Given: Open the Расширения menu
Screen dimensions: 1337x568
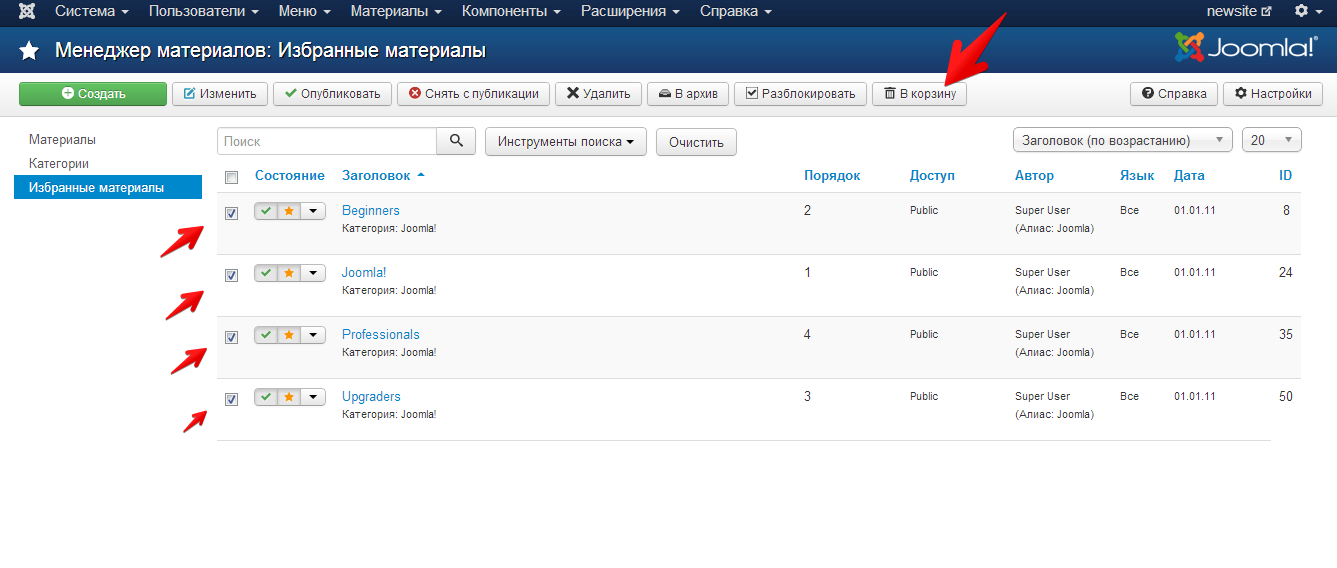Looking at the screenshot, I should 631,12.
